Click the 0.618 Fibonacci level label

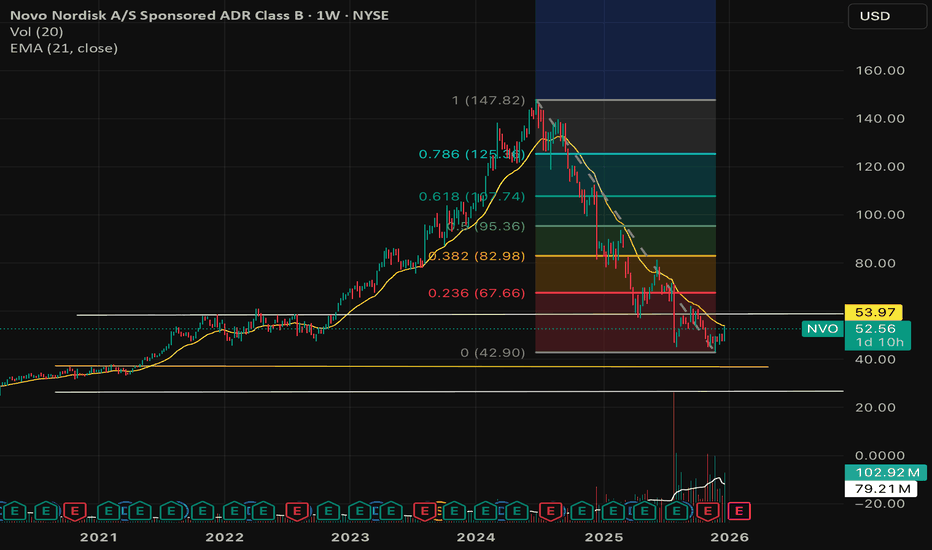pos(472,197)
